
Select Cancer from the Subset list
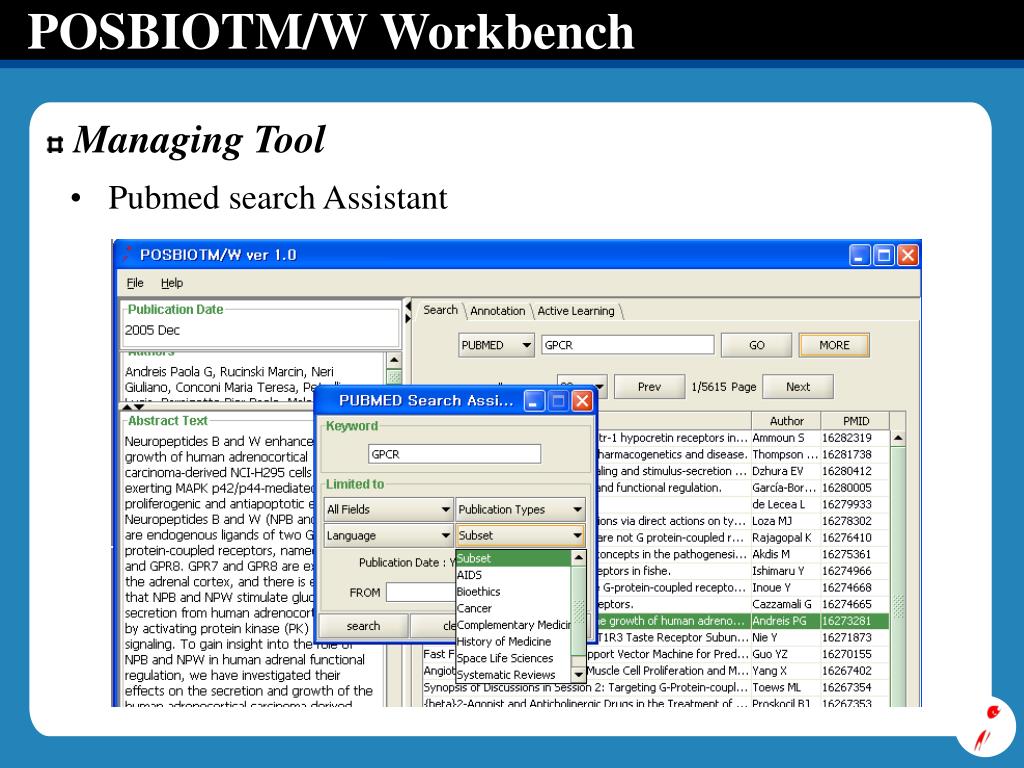[513, 608]
